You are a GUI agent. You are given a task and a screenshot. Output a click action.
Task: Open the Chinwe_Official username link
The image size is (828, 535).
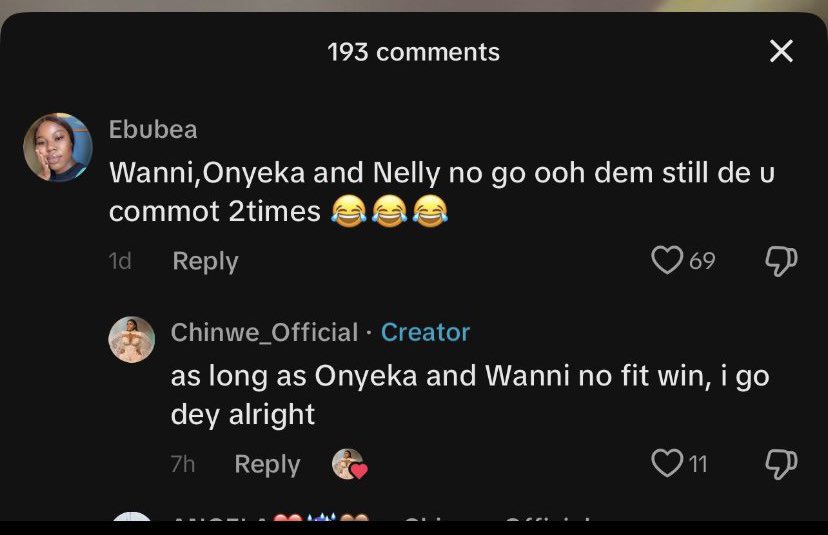264,332
